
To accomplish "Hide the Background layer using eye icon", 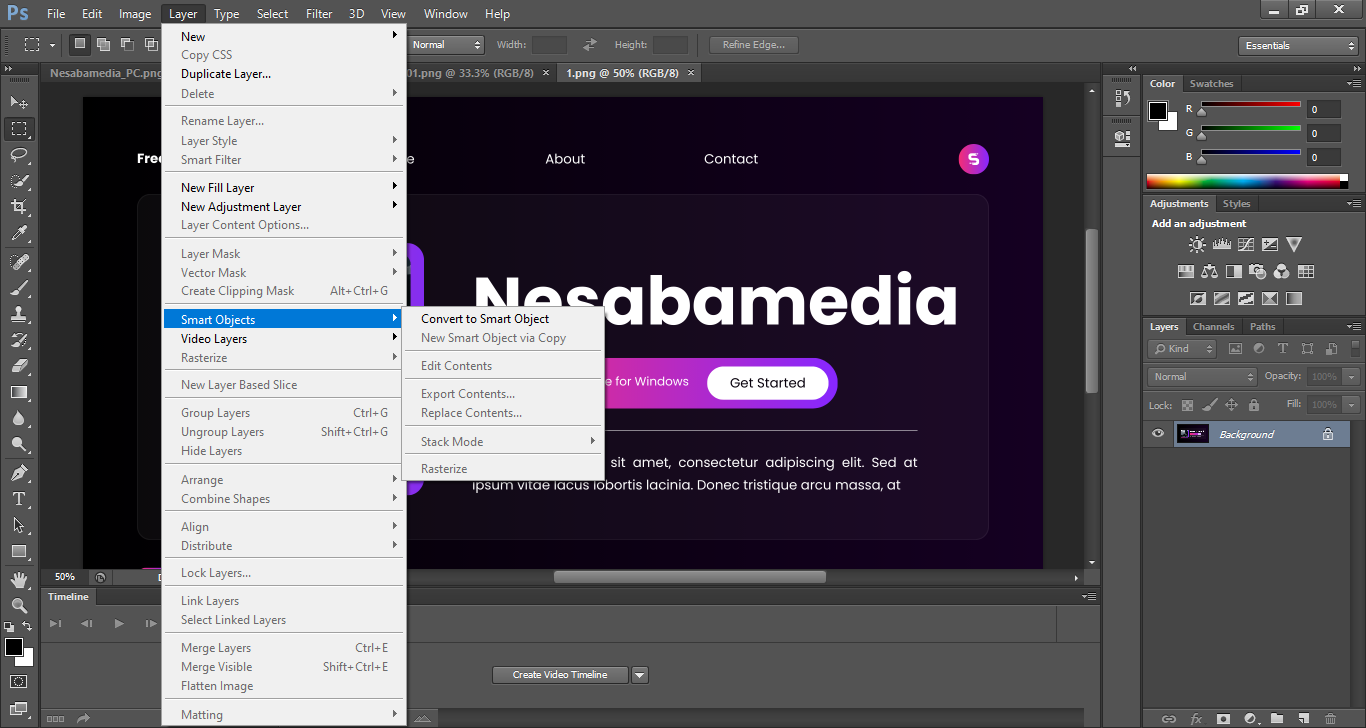I will pyautogui.click(x=1158, y=434).
